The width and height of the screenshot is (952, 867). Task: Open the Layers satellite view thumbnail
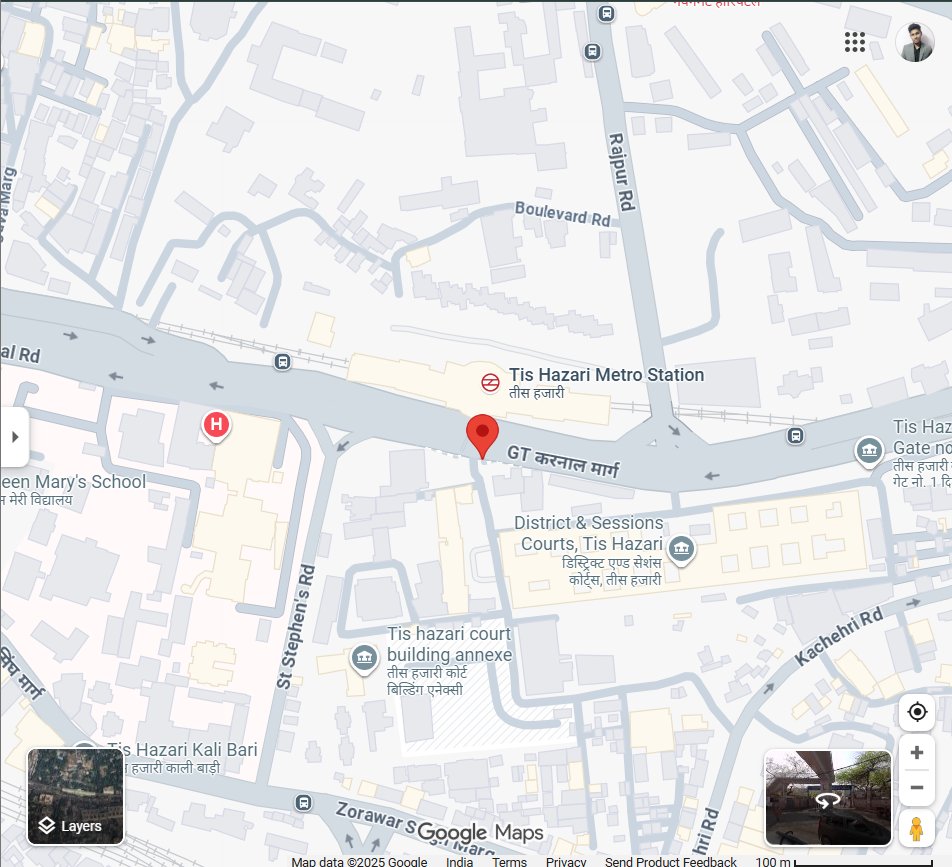click(75, 797)
